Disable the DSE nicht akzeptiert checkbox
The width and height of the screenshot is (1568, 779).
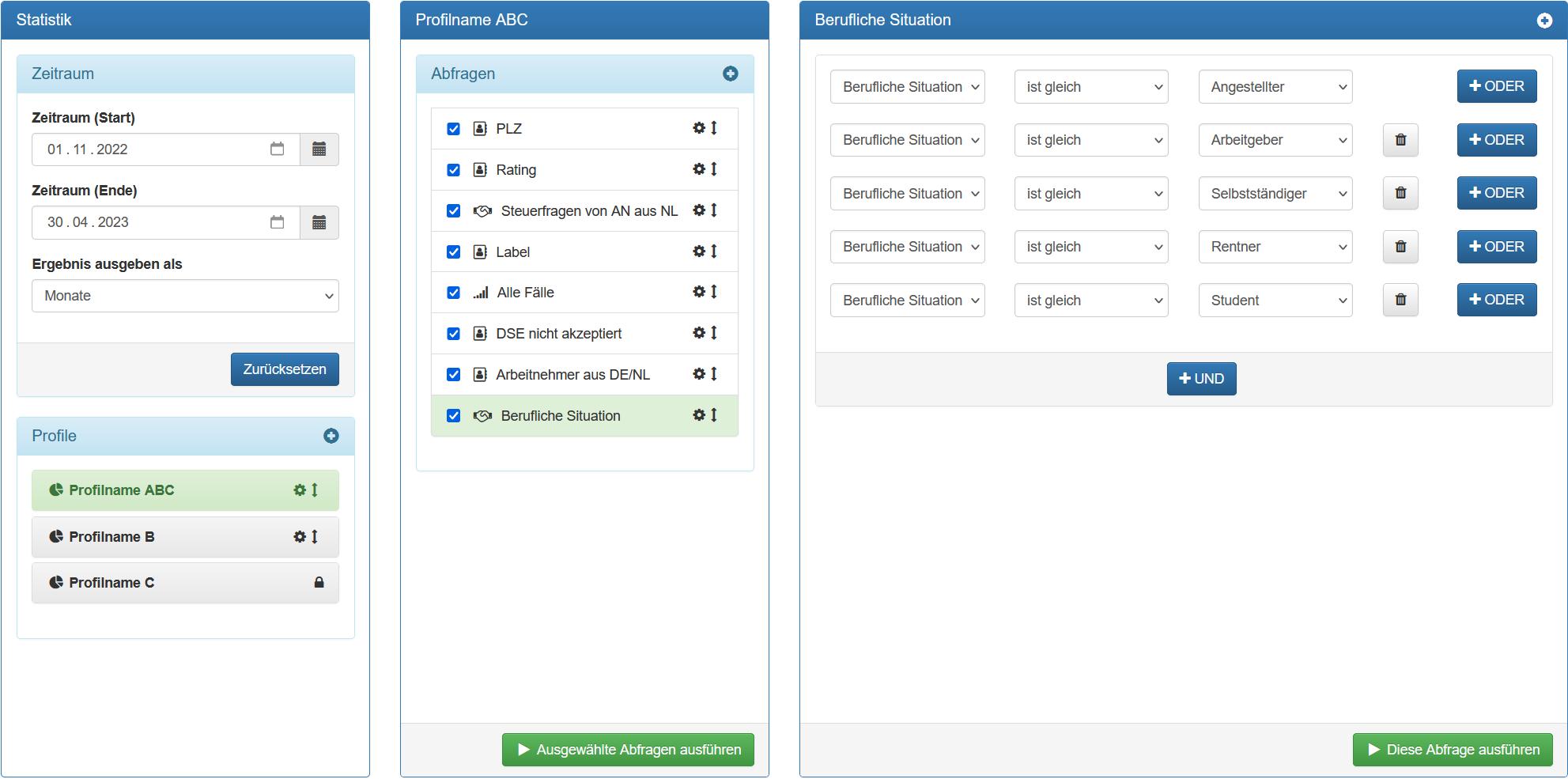453,334
